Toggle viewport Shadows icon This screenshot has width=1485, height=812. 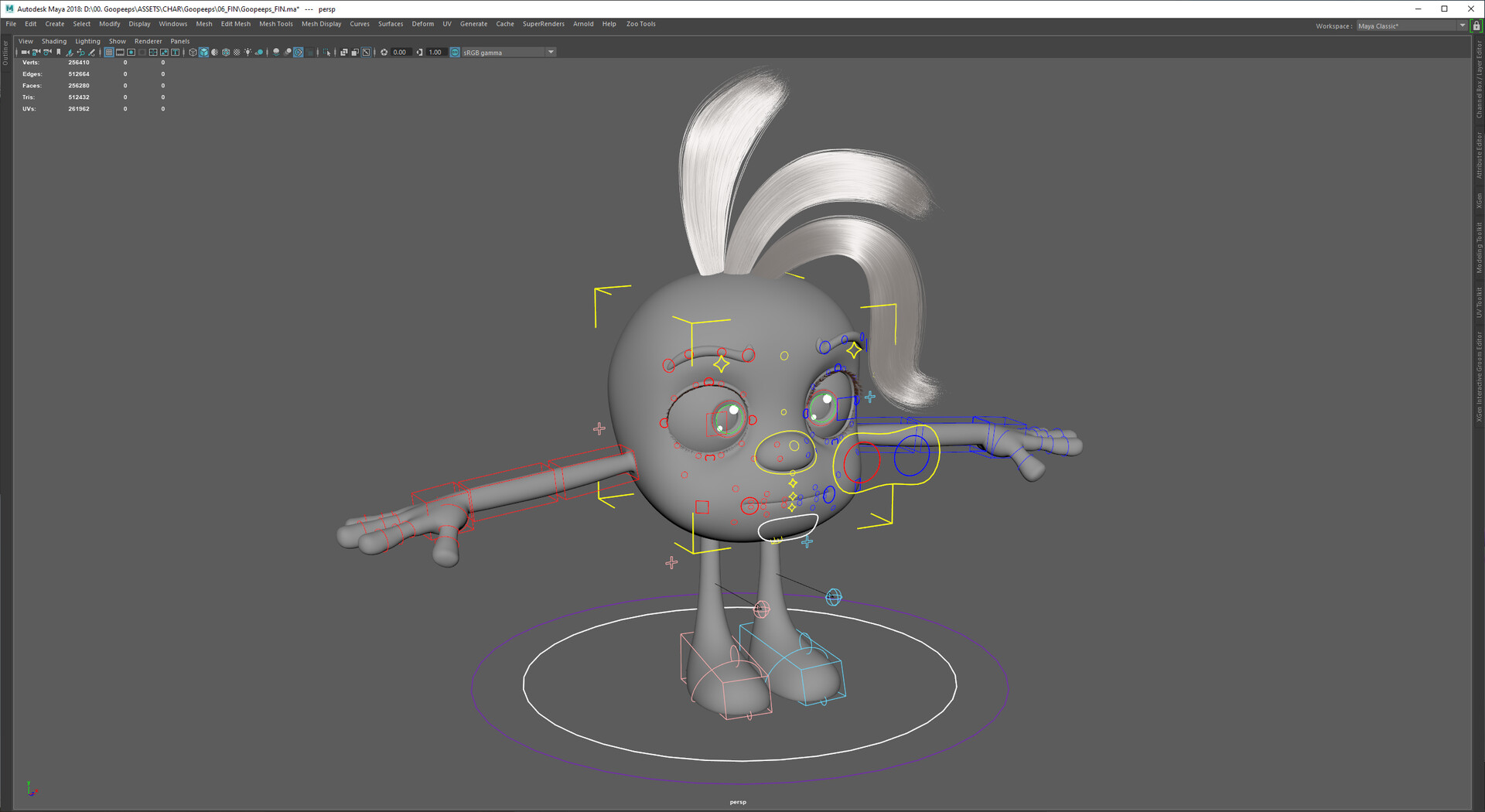pyautogui.click(x=259, y=52)
